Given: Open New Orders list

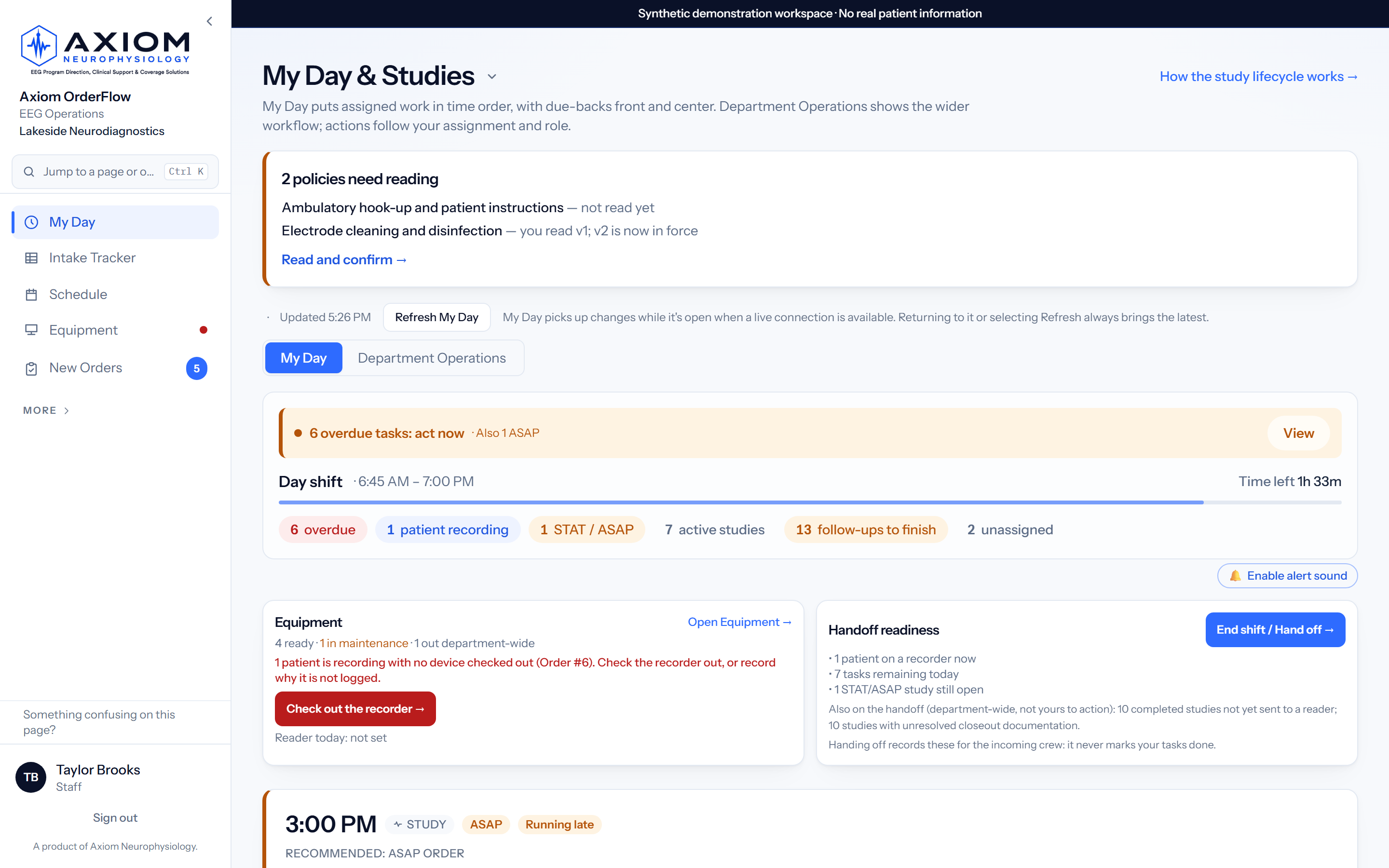Looking at the screenshot, I should click(x=115, y=368).
